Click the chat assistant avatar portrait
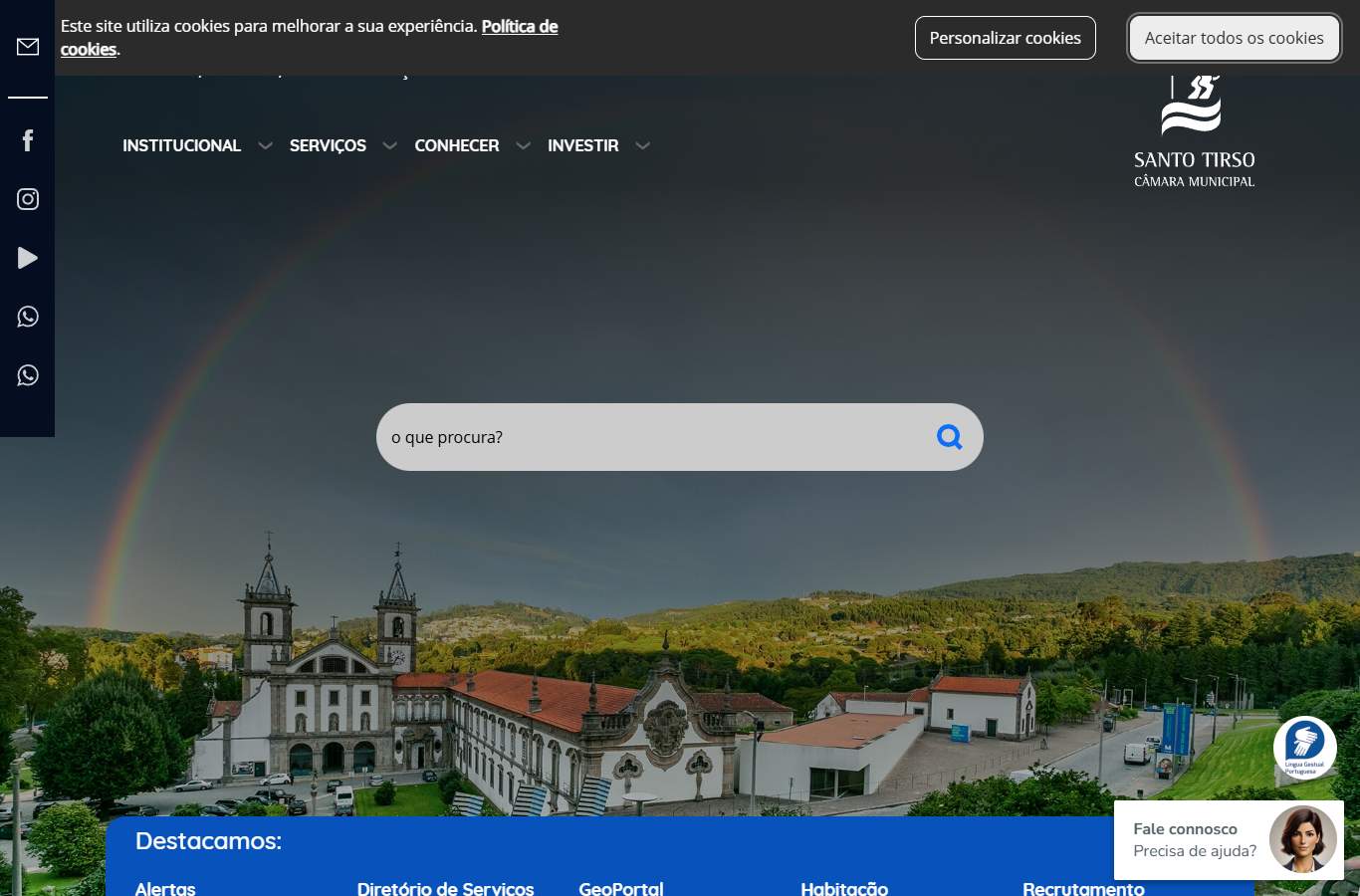Viewport: 1360px width, 896px height. (x=1302, y=839)
